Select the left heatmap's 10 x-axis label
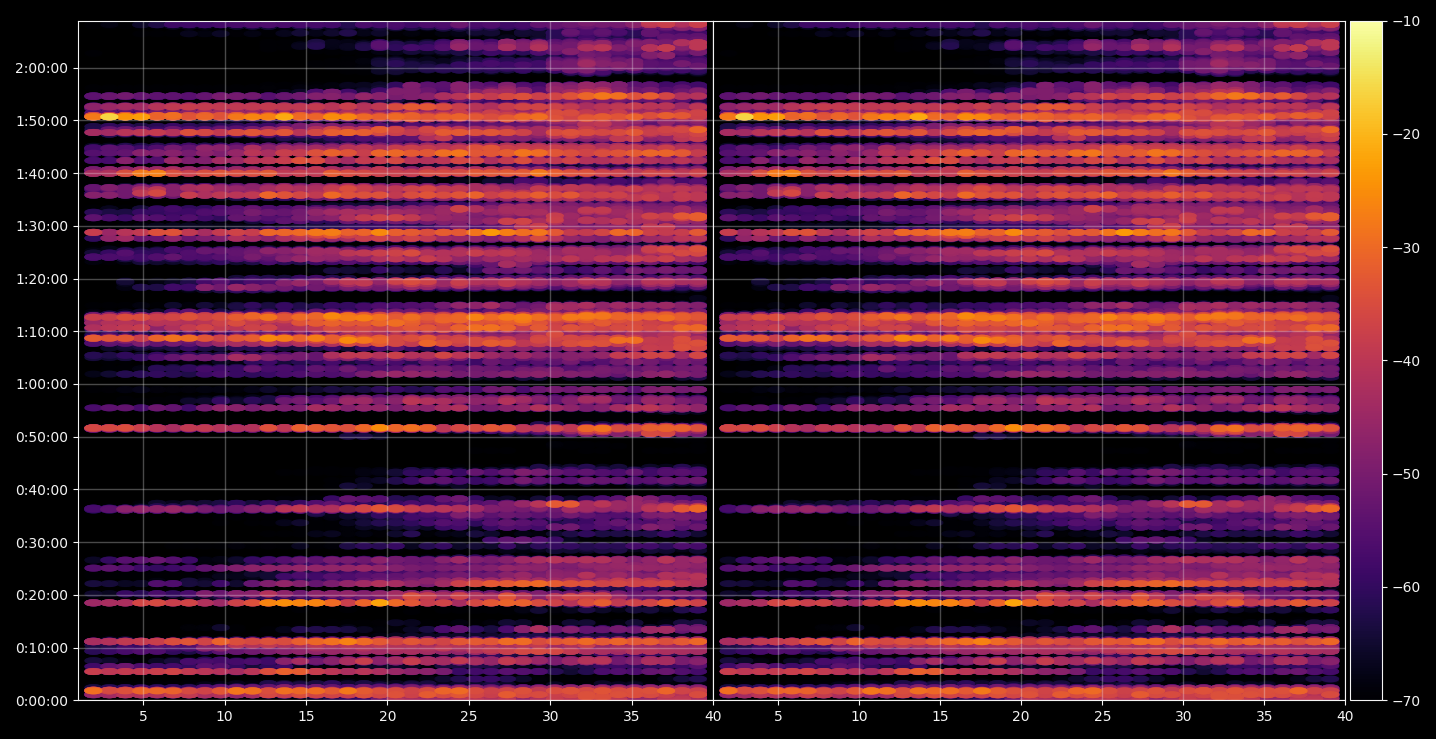The width and height of the screenshot is (1436, 739). 225,716
